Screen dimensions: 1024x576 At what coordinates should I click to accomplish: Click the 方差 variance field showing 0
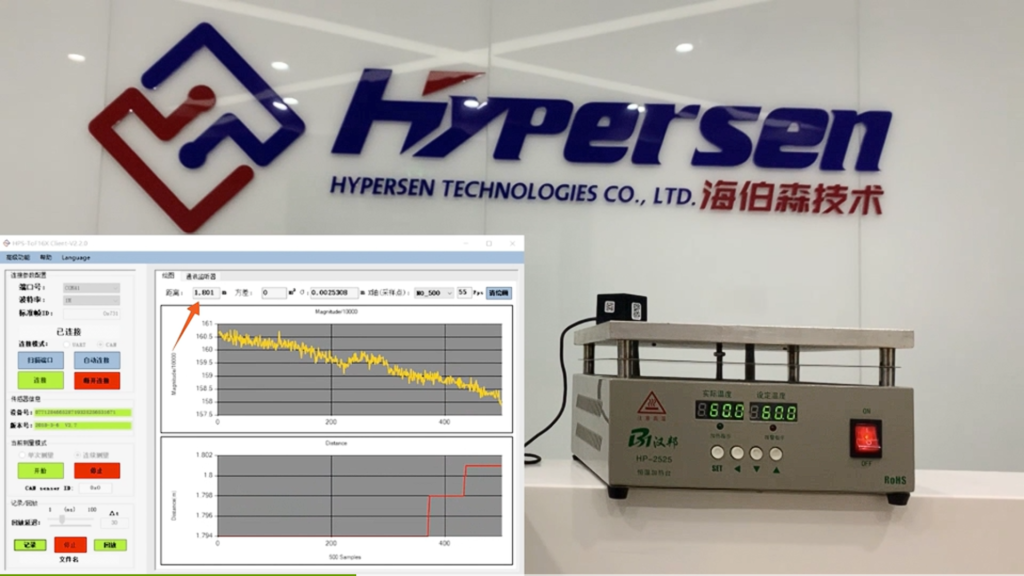(273, 293)
